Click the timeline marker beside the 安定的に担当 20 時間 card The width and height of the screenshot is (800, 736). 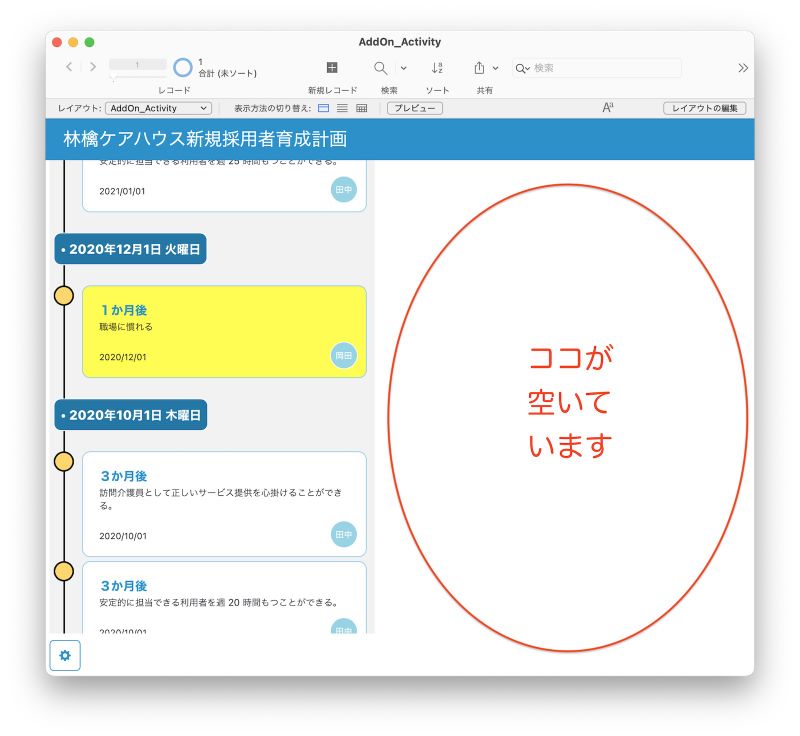coord(64,571)
